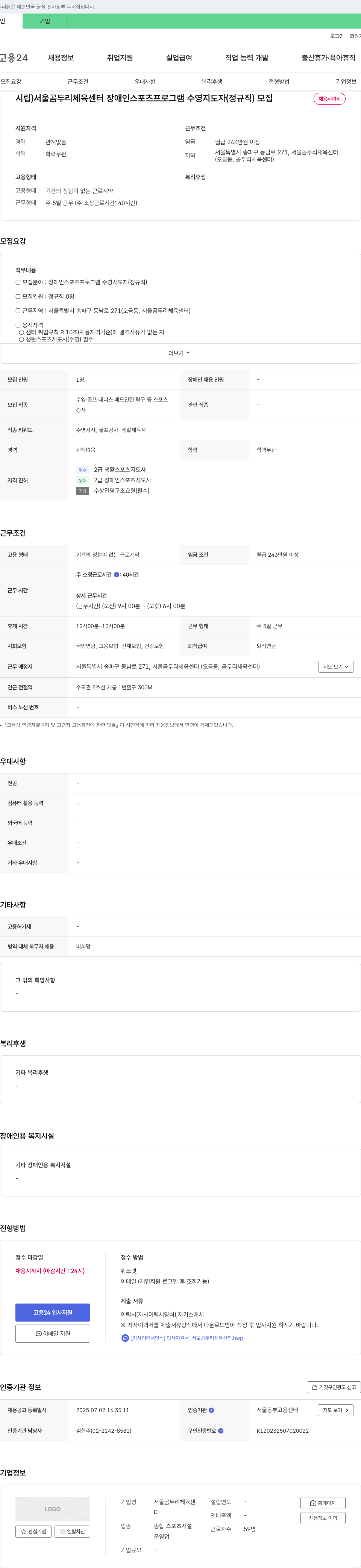Jump to the 근무조건 section tab
Screen dimensions: 361x1568
tap(78, 82)
